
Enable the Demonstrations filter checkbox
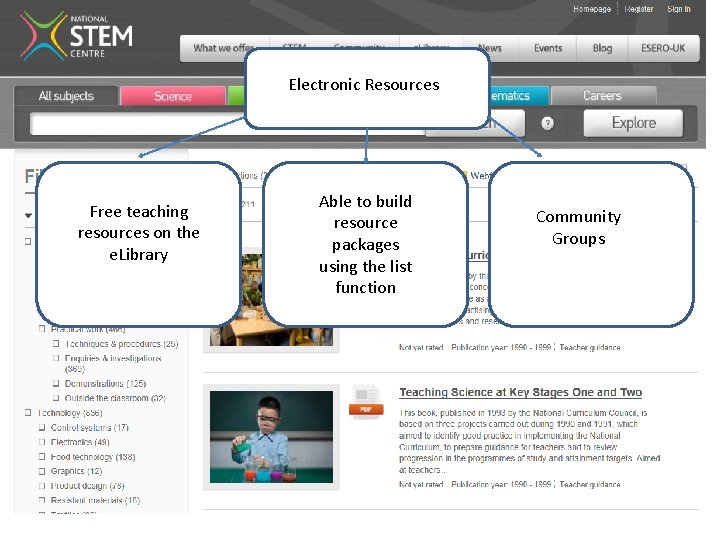coord(56,383)
